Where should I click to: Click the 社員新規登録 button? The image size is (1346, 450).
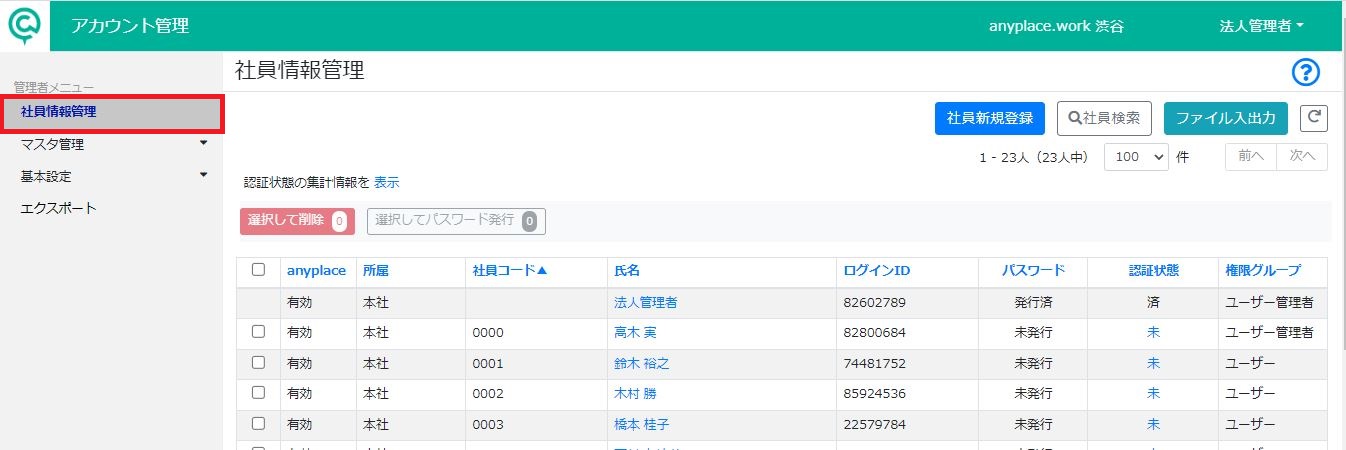(x=990, y=118)
